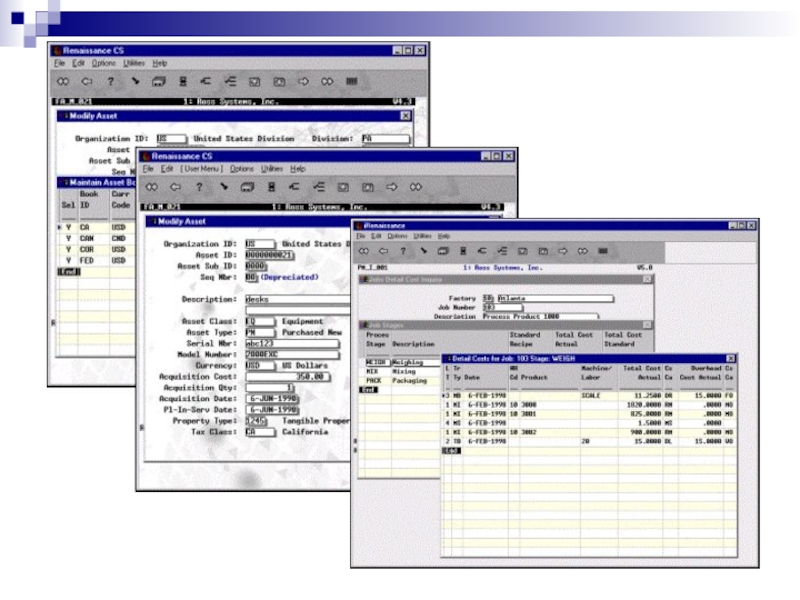Open File menu in back Renaissance CS window

pyautogui.click(x=60, y=63)
